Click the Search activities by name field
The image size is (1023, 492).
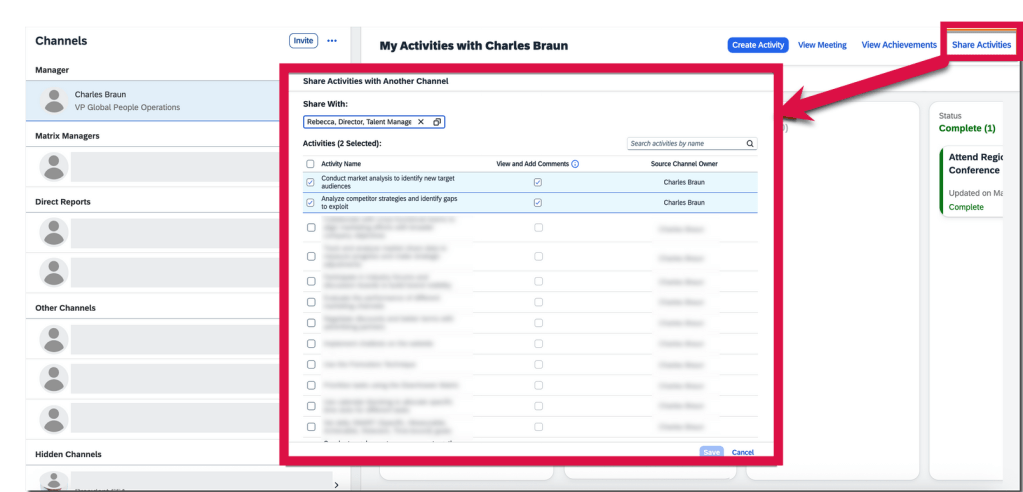coord(685,144)
